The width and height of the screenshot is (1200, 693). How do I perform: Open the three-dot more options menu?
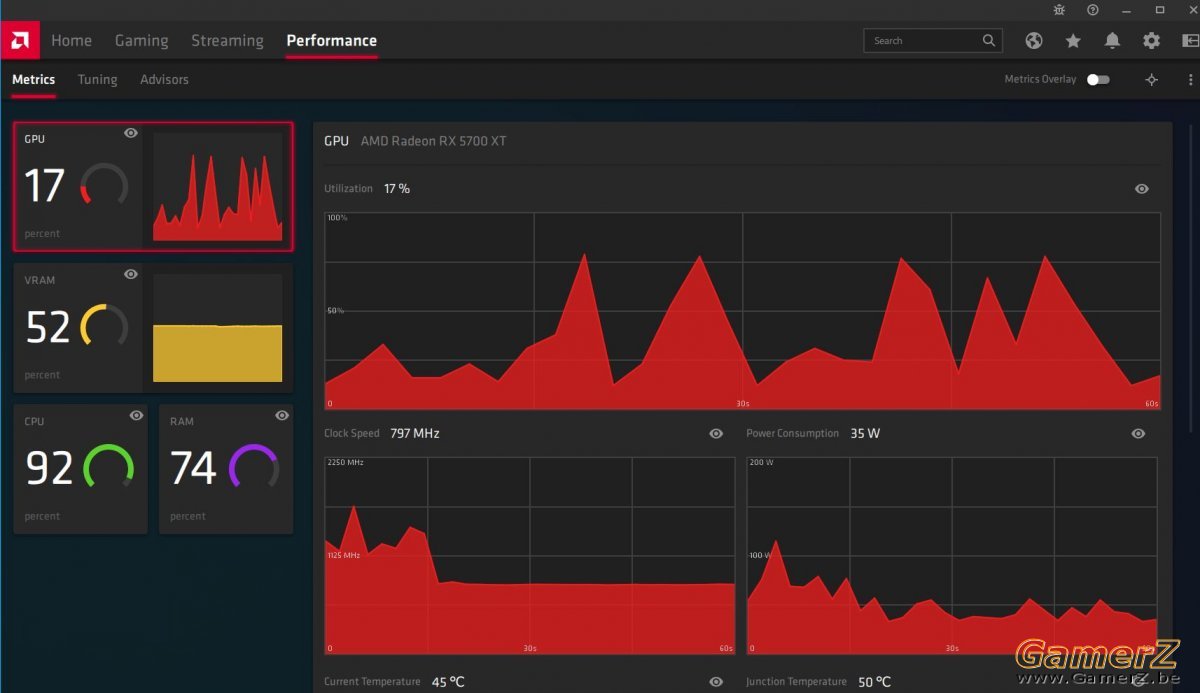click(x=1190, y=79)
